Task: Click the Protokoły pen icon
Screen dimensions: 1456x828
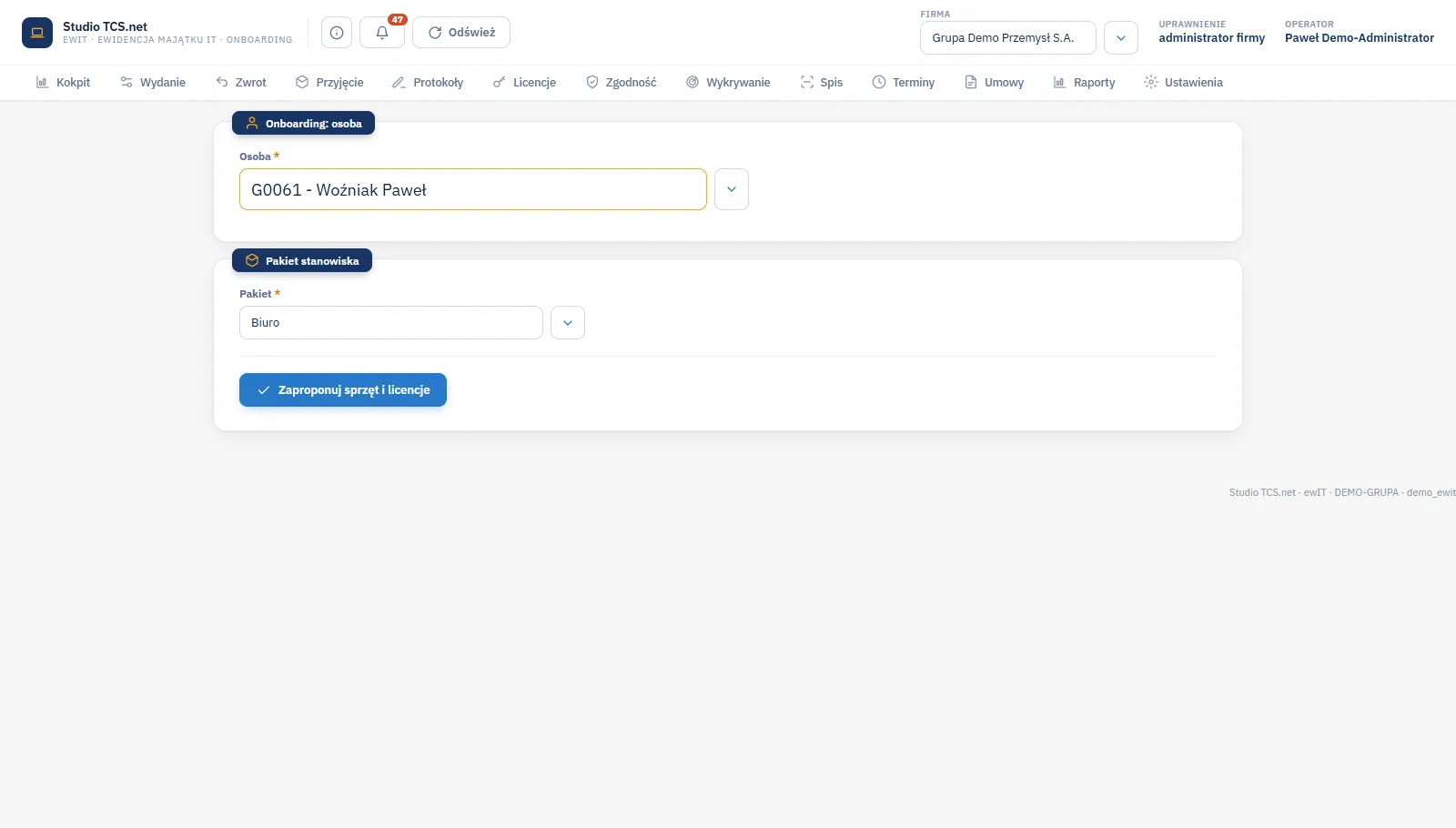Action: (399, 82)
